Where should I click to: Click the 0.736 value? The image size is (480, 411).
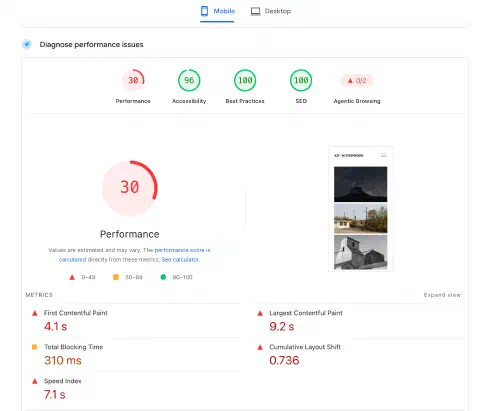[x=284, y=361]
